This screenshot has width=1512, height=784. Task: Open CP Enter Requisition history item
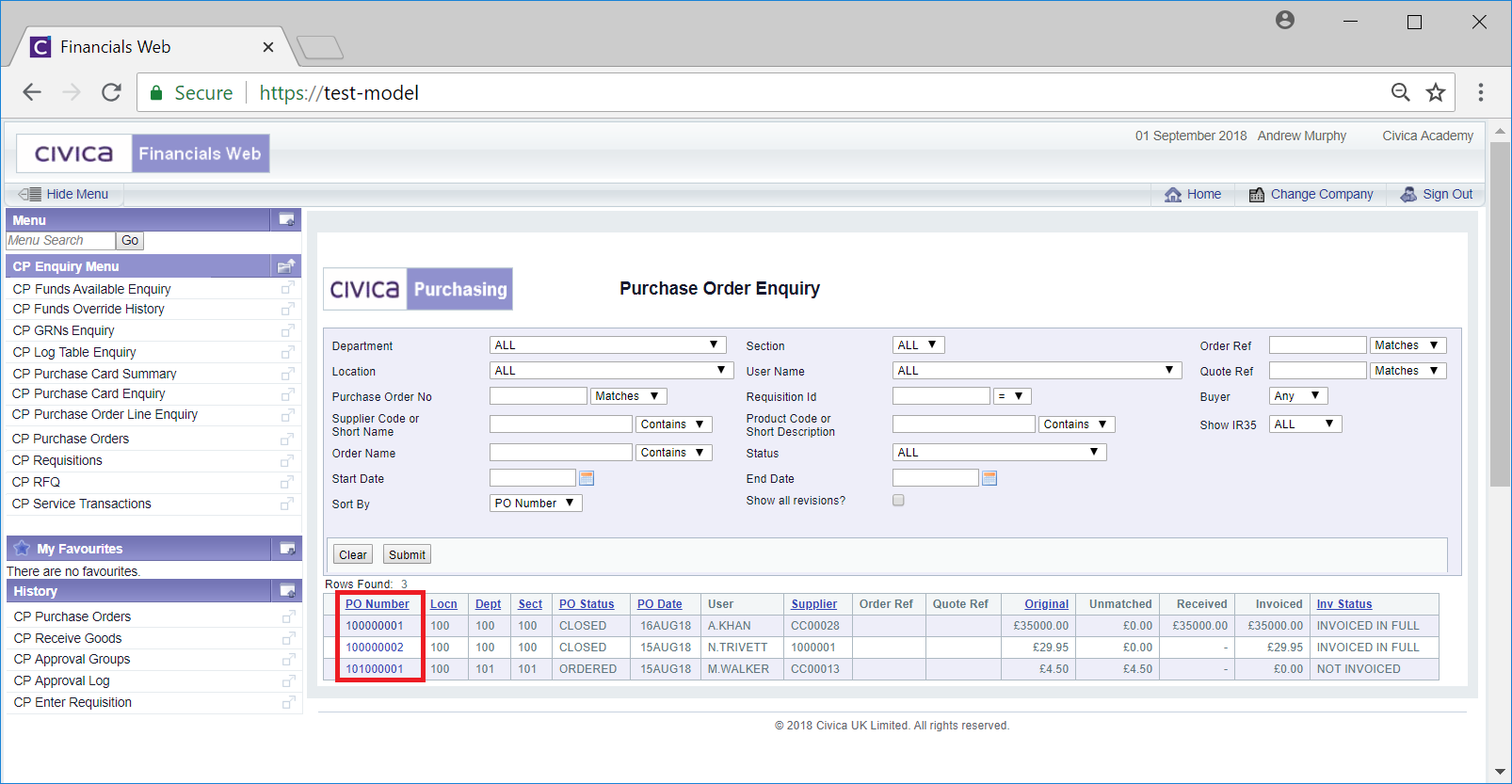click(x=72, y=702)
